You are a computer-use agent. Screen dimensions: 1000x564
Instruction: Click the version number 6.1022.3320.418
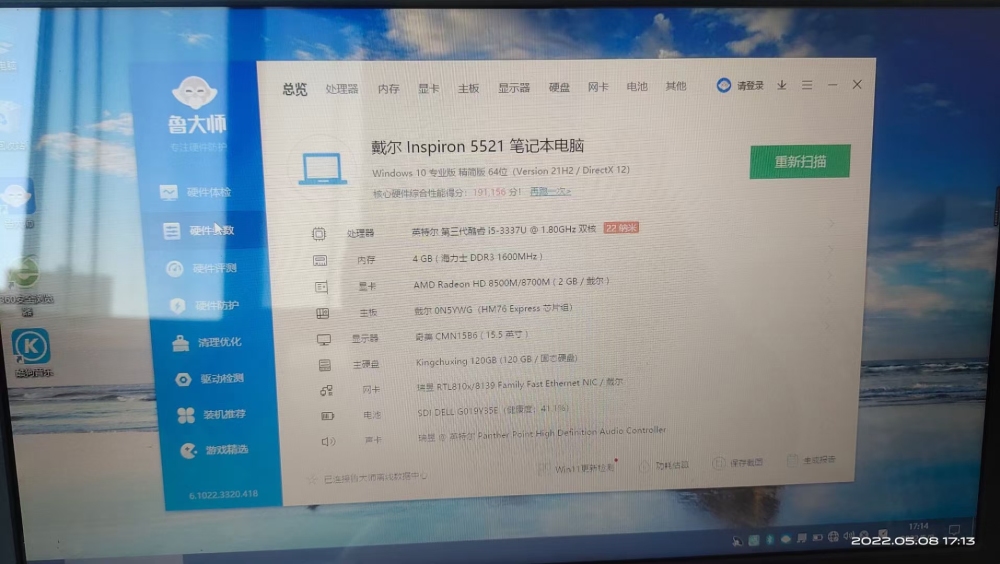pos(223,494)
